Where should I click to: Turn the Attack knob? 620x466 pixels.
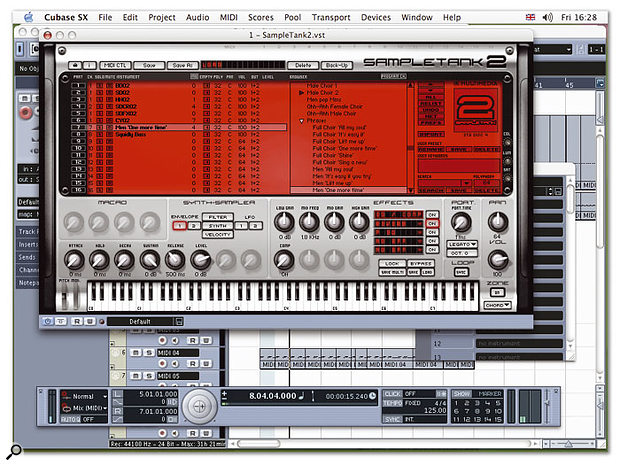[x=74, y=260]
